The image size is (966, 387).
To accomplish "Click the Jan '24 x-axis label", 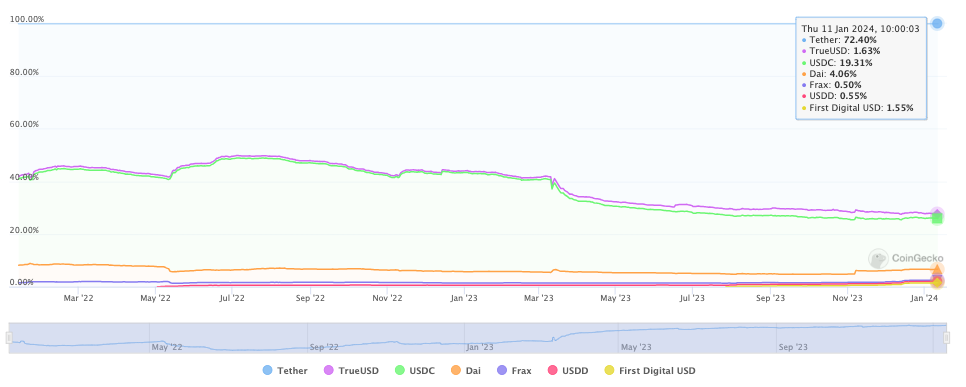I will (x=924, y=298).
